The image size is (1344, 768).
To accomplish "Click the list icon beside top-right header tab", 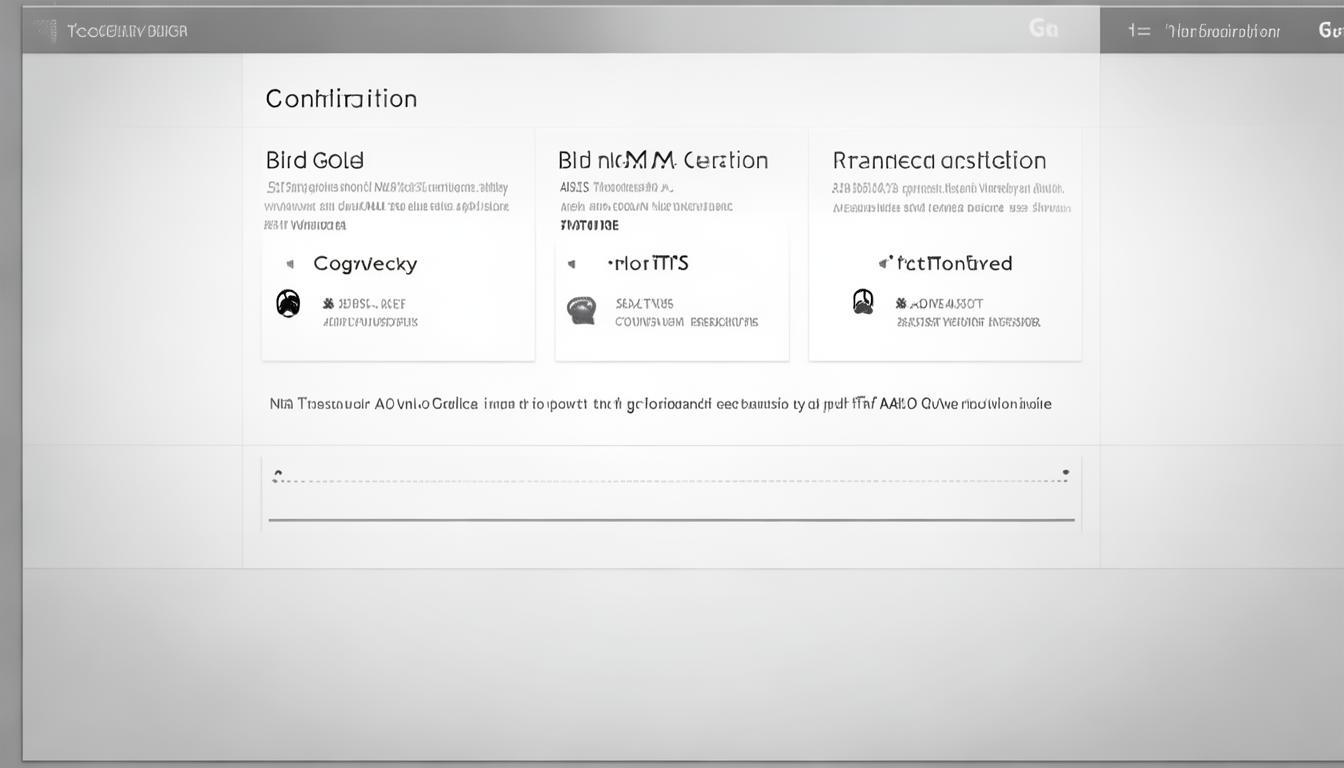I will click(1139, 31).
